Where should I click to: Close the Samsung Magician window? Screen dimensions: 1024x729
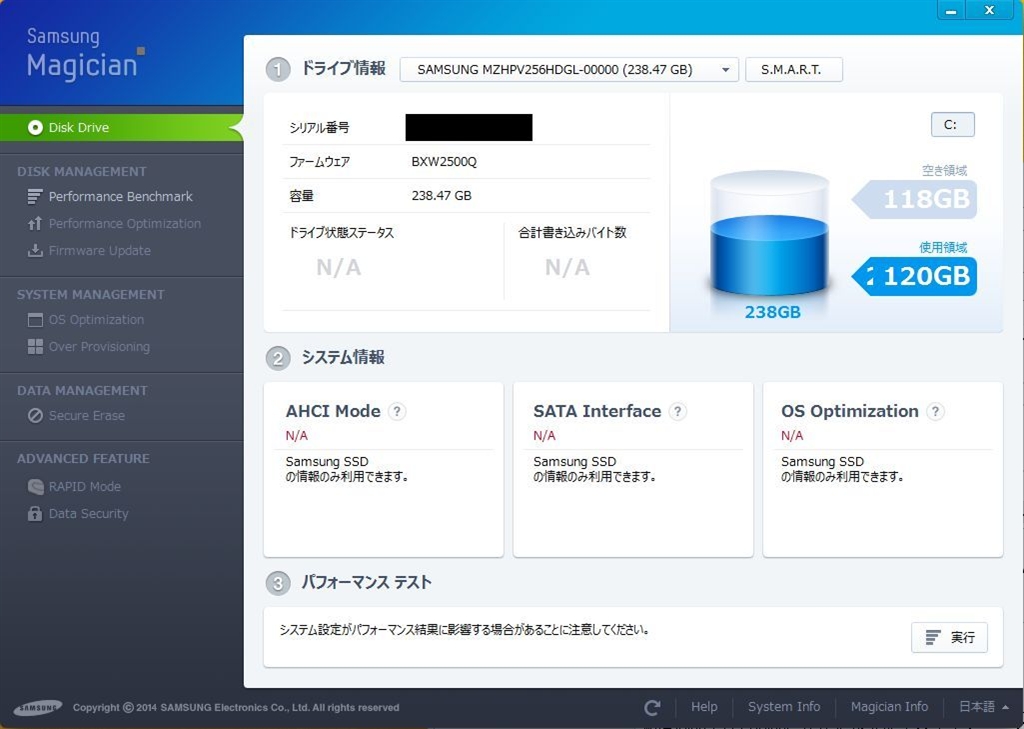click(x=990, y=10)
